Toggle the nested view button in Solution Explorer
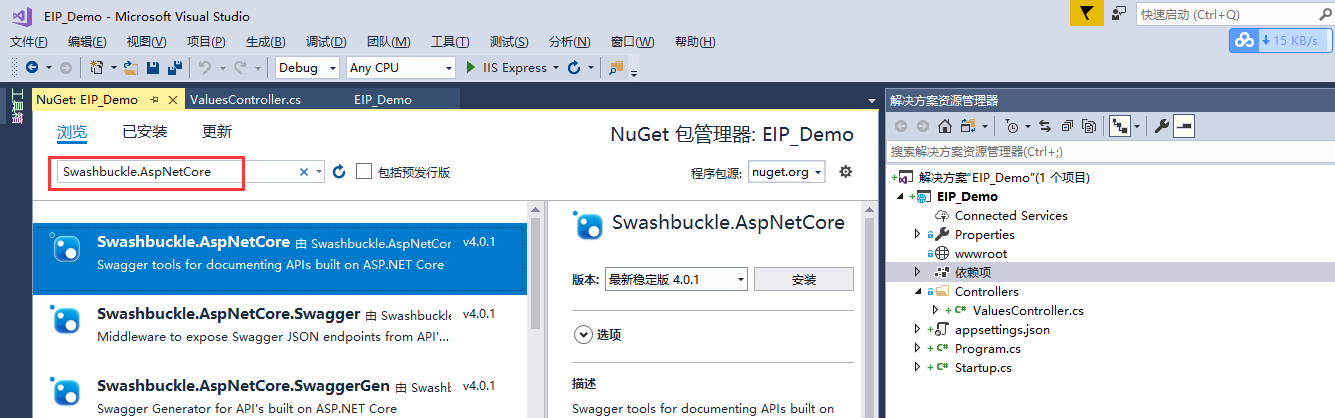 click(1121, 126)
